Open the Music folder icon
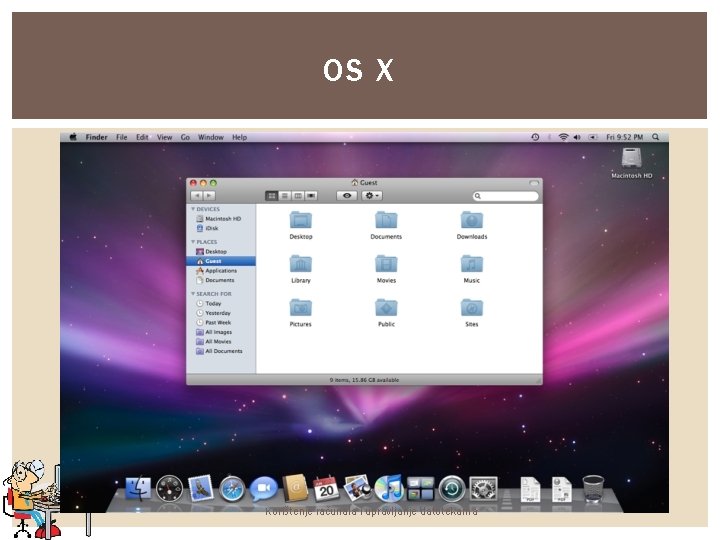Image resolution: width=720 pixels, height=540 pixels. 472,264
